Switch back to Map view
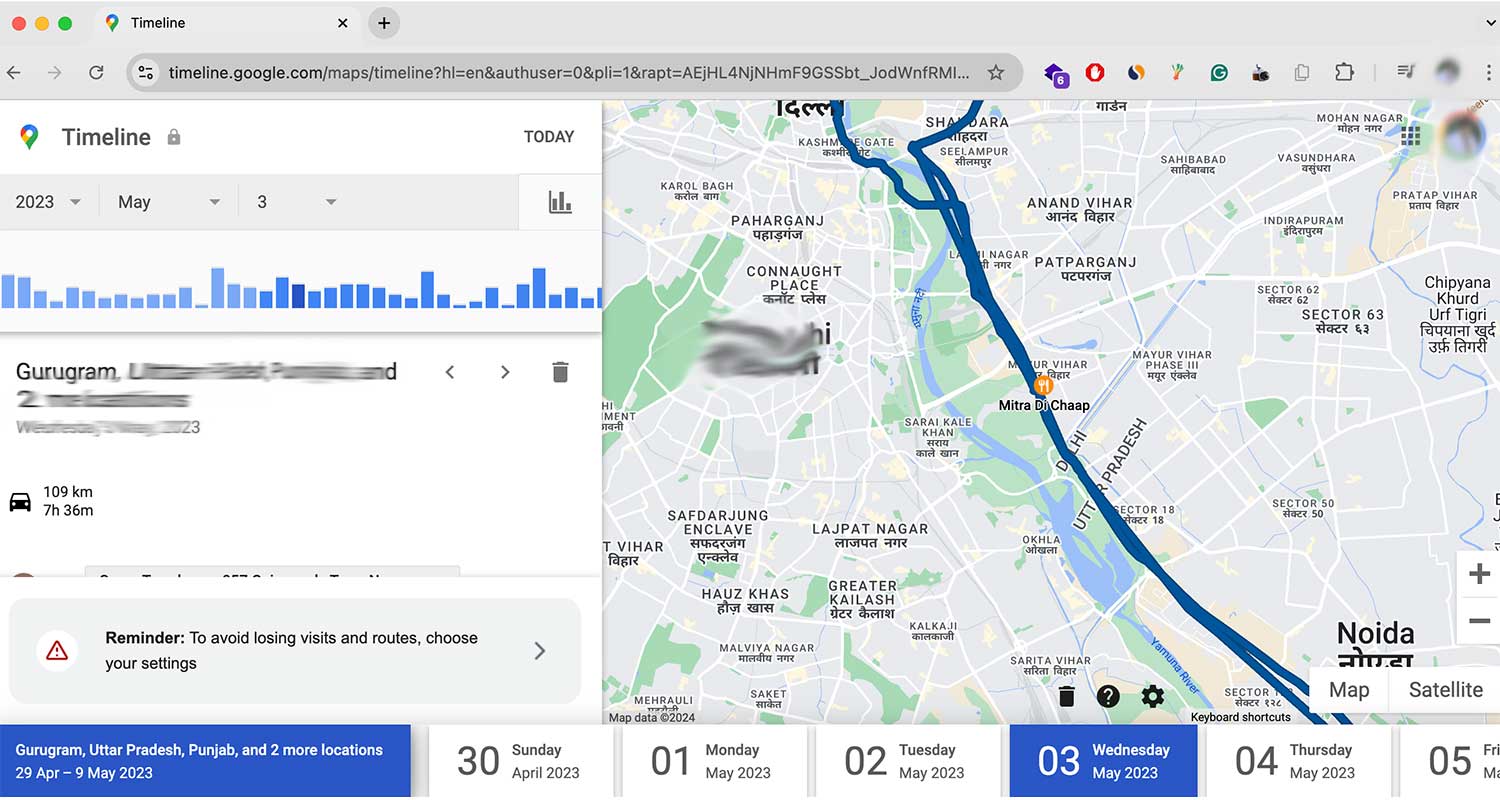Screen dimensions: 1500x800 (x=1349, y=690)
